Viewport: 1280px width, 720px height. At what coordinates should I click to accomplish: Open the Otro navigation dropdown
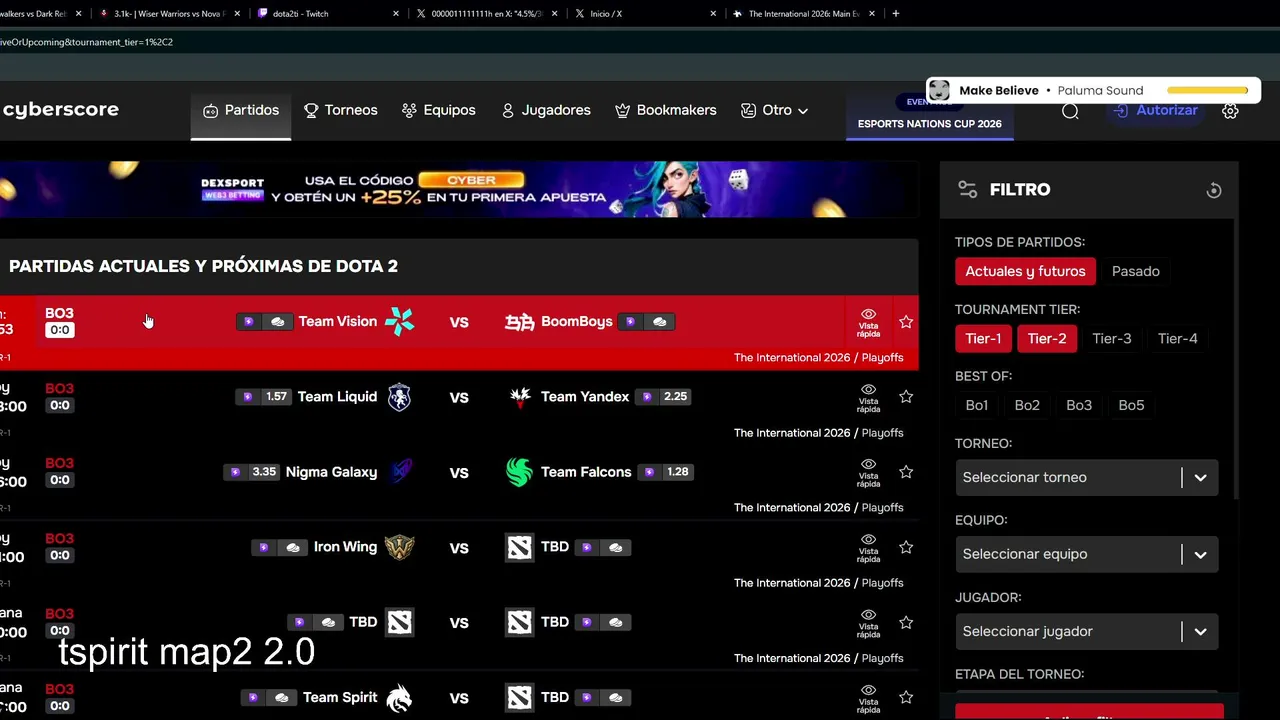tap(775, 110)
